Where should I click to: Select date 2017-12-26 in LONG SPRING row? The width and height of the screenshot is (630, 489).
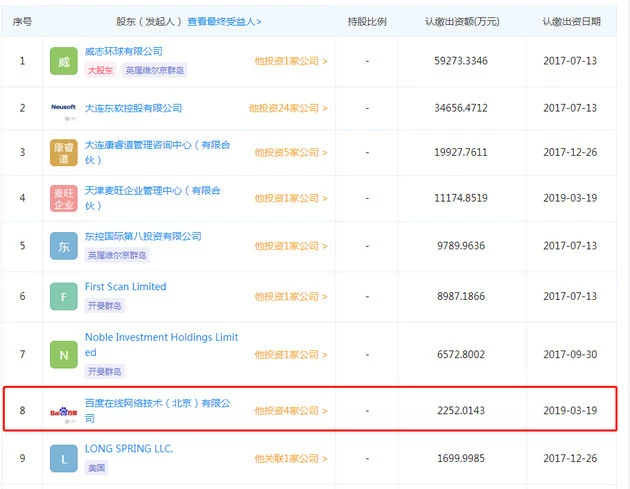pyautogui.click(x=570, y=458)
